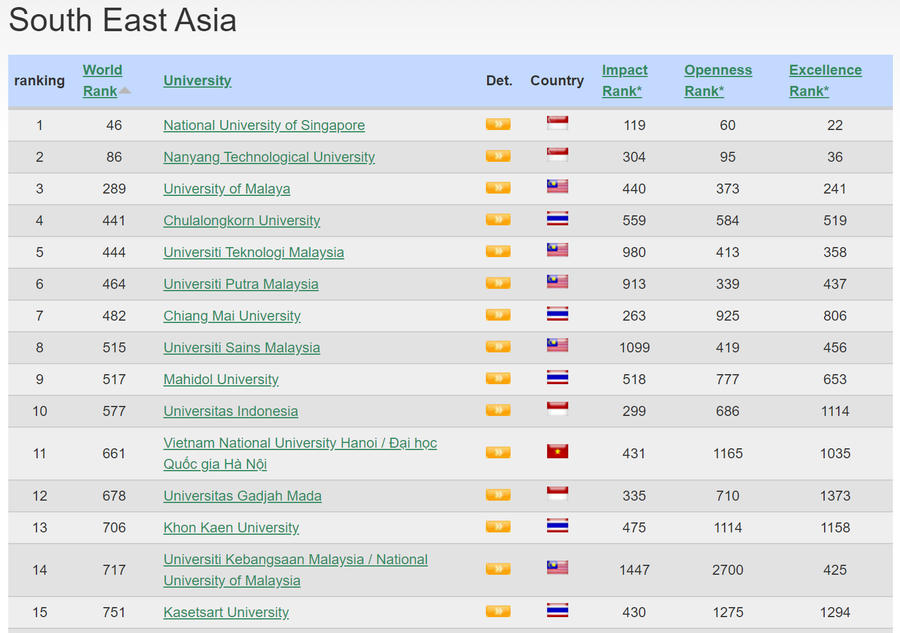This screenshot has width=900, height=633.
Task: Click the Indonesia flag for Universitas Indonesia
Action: tap(557, 408)
